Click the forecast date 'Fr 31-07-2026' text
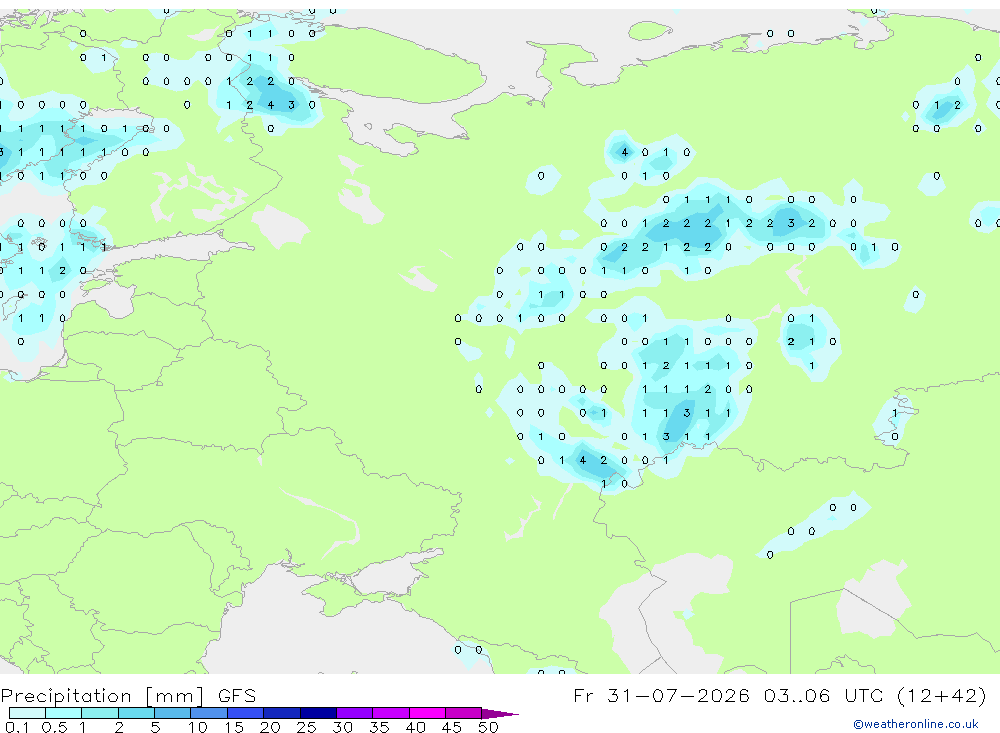This screenshot has width=1000, height=733. (661, 695)
